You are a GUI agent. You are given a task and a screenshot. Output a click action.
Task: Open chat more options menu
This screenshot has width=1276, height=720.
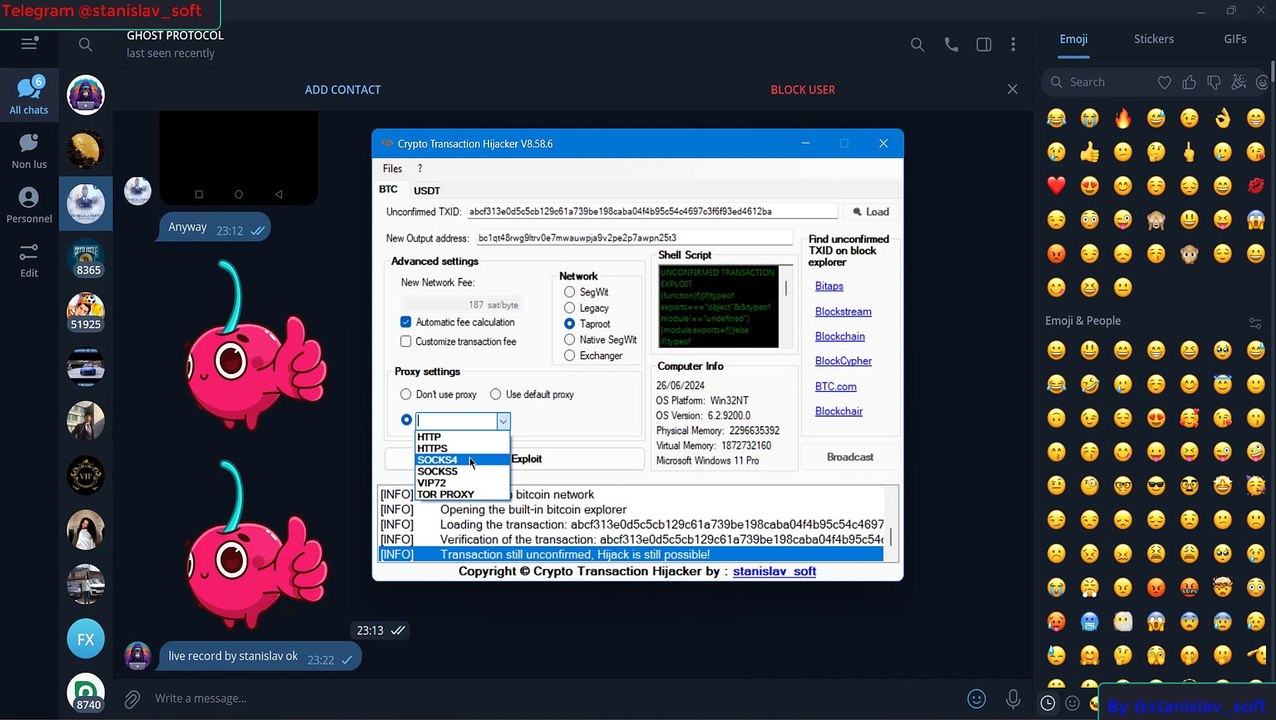pos(1013,45)
